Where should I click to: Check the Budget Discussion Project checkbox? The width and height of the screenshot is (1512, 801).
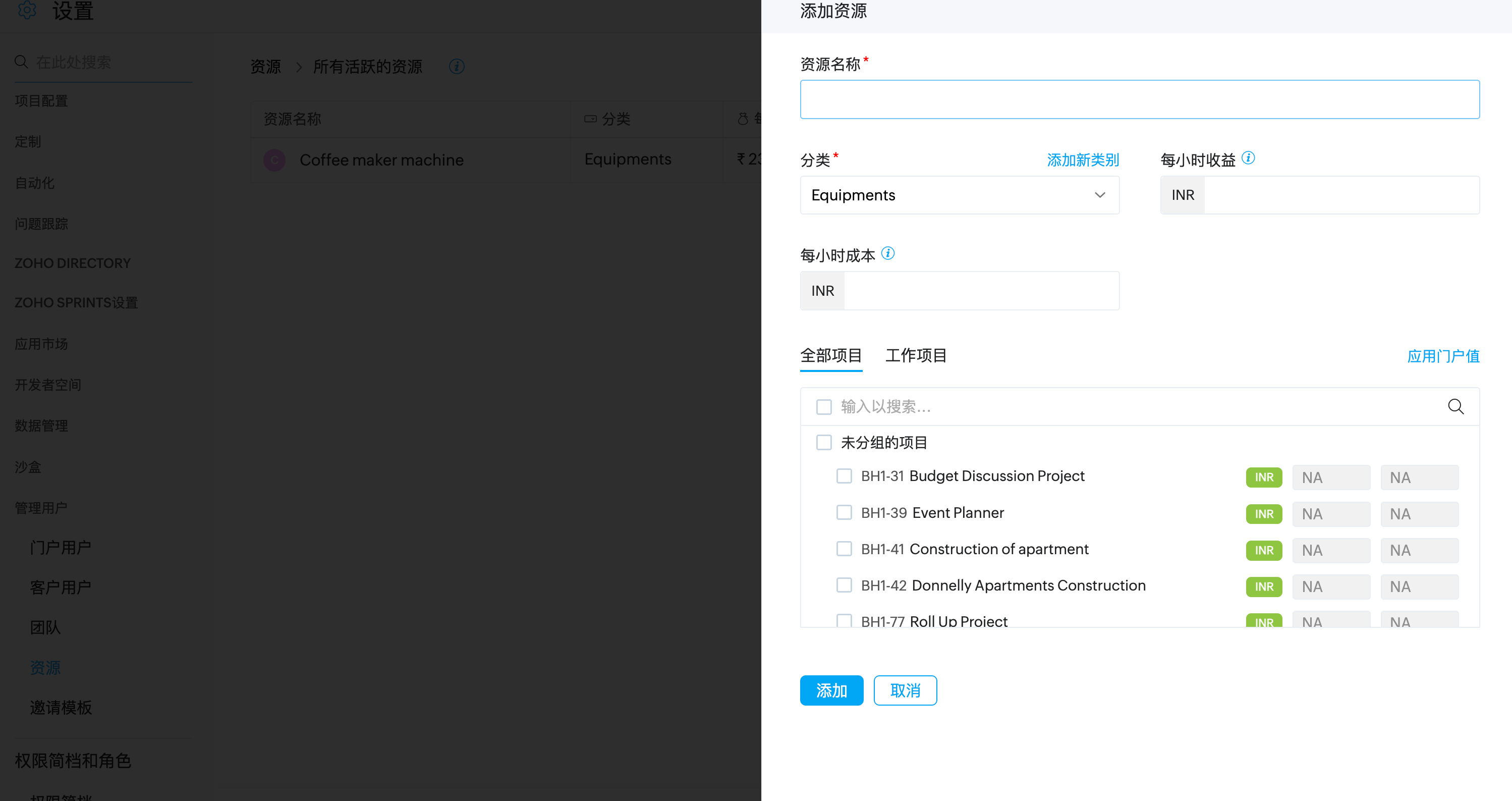[844, 475]
